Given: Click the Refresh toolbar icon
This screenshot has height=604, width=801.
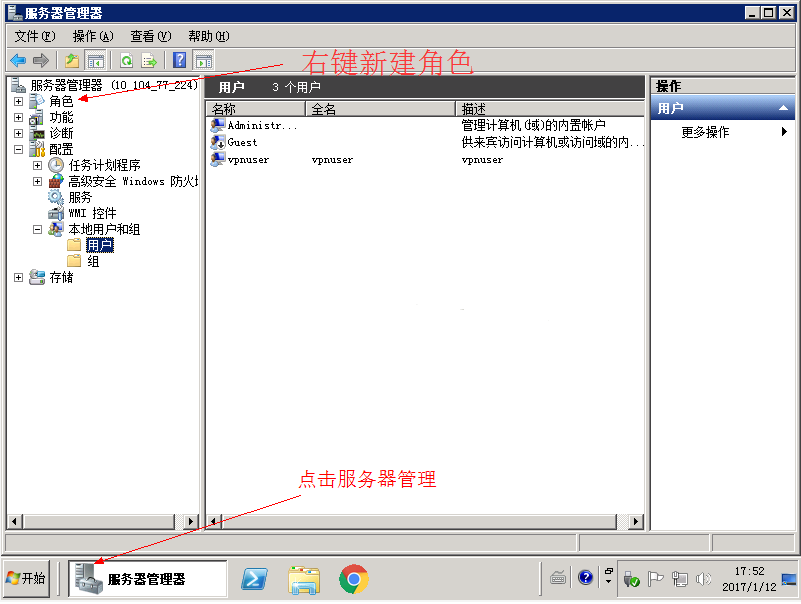Looking at the screenshot, I should click(127, 60).
